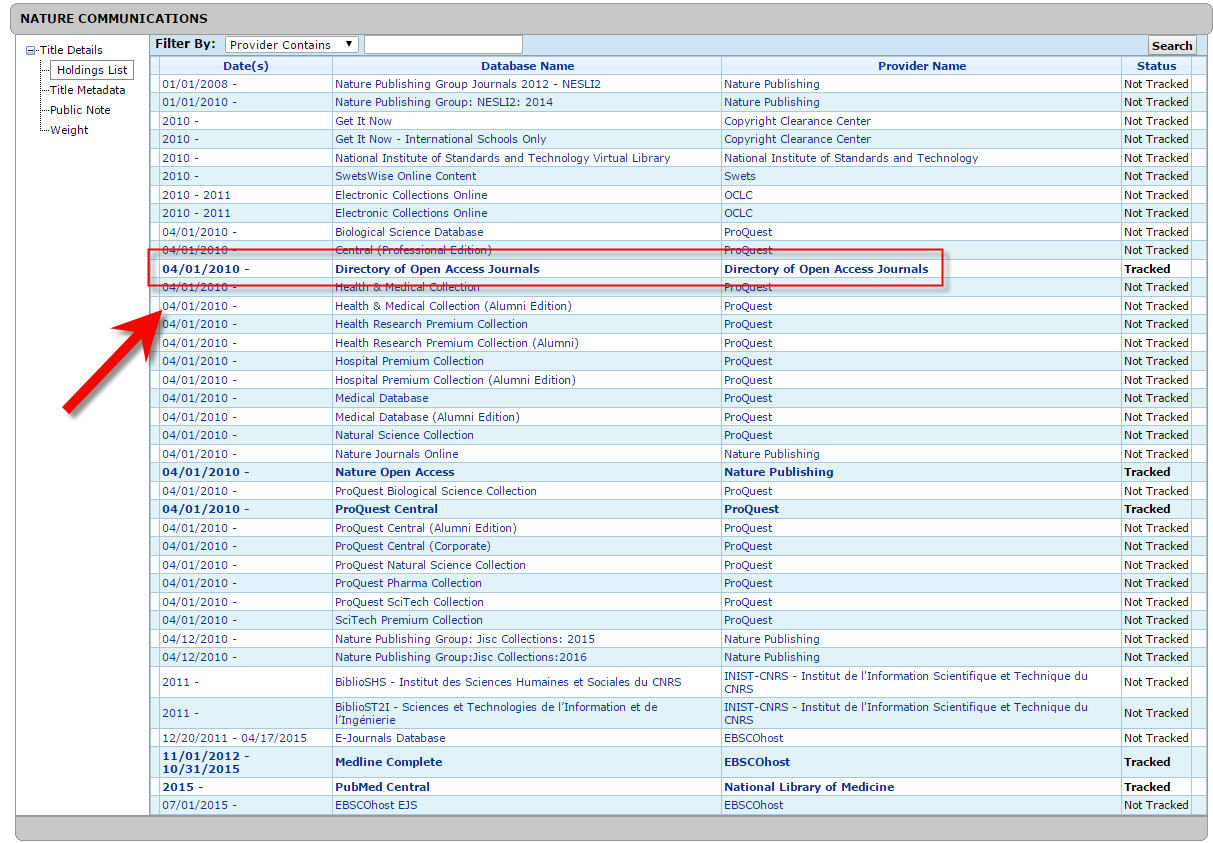Open Directory of Open Access Journals database
1213x843 pixels.
coord(437,269)
